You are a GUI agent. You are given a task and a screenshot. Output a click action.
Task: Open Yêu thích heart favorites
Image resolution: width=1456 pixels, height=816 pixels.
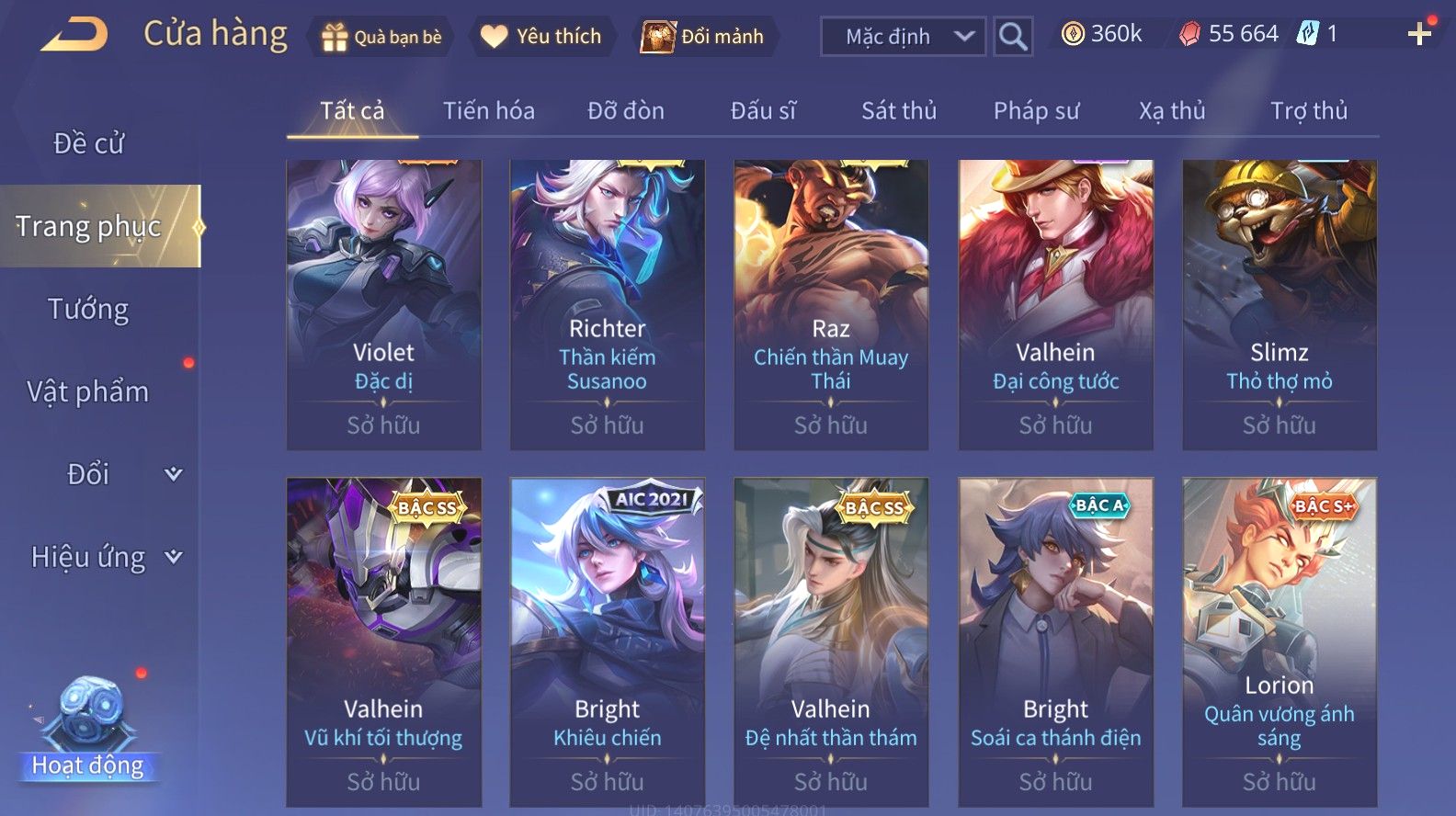coord(495,37)
